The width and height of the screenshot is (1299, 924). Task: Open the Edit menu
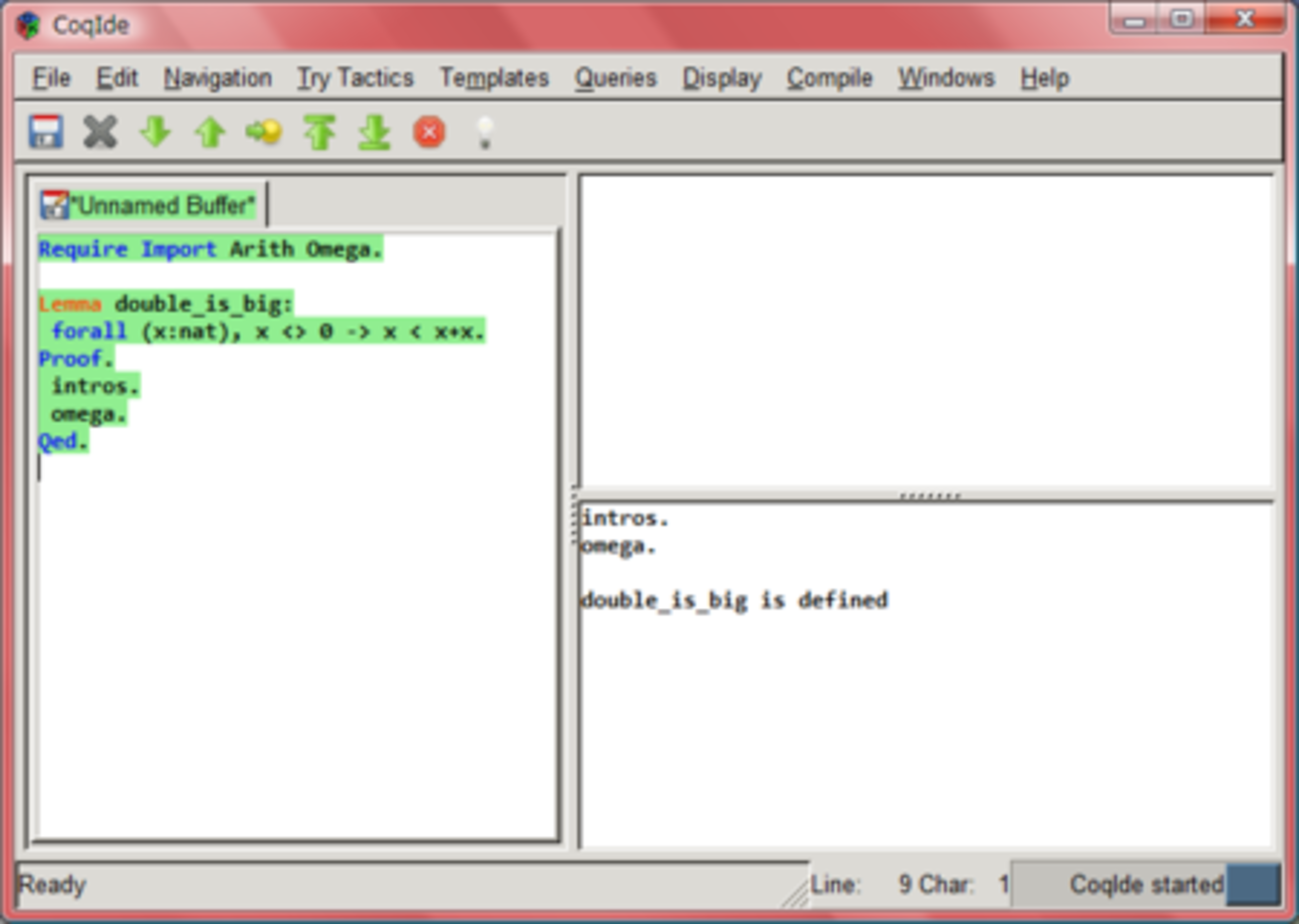tap(117, 78)
